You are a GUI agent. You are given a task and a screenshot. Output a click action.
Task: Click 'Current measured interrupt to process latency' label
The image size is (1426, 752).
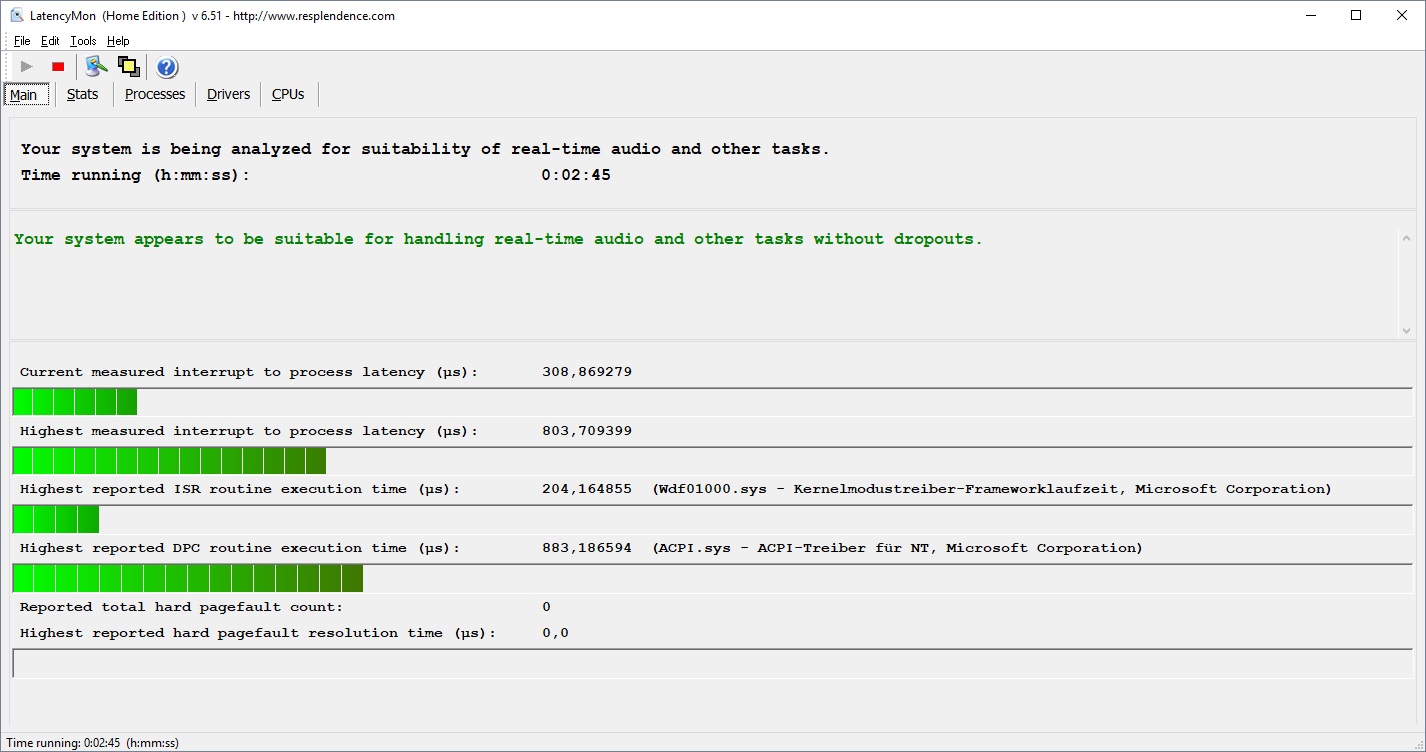(x=249, y=372)
